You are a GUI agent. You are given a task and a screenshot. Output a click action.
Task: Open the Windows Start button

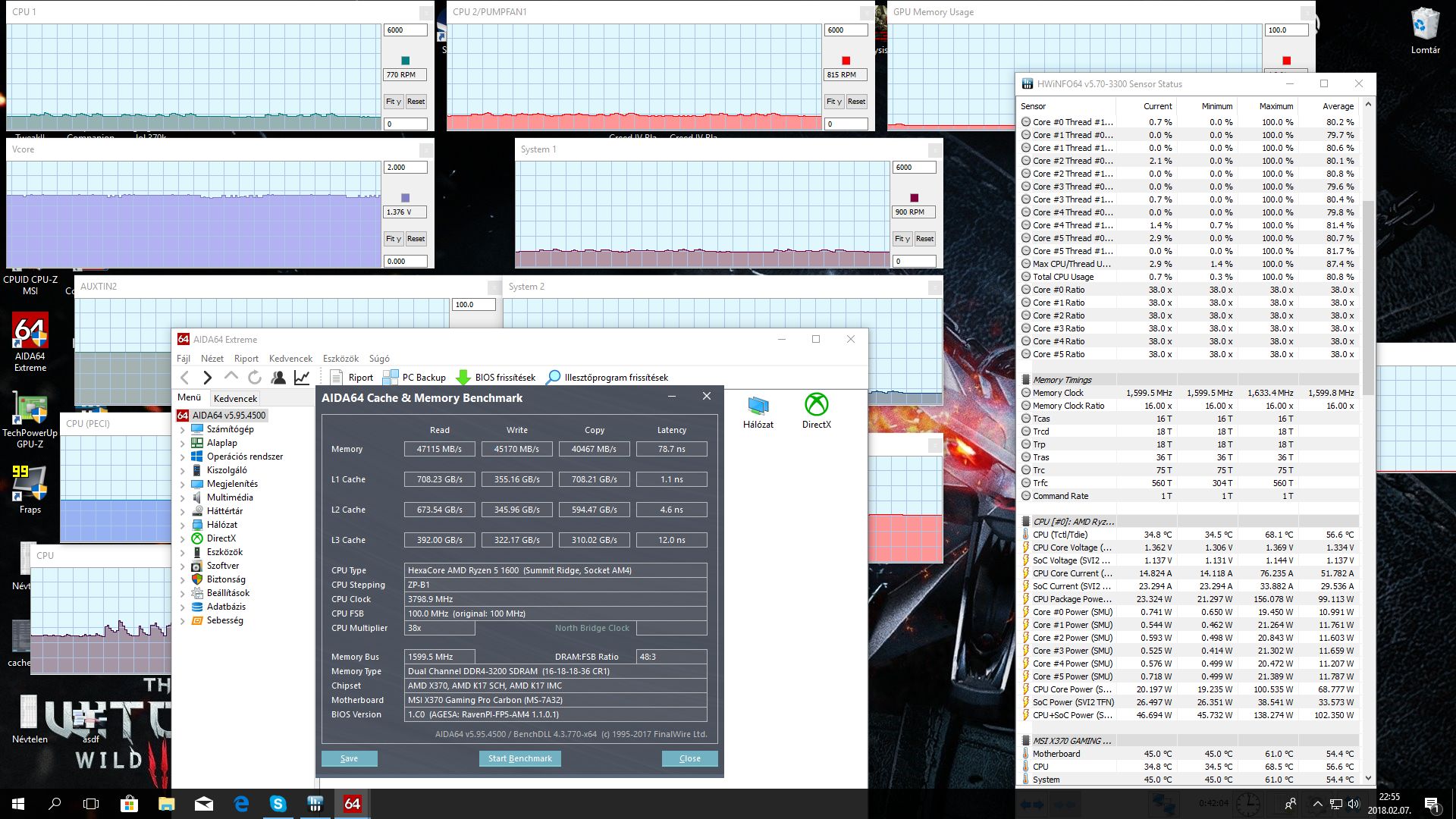coord(18,804)
